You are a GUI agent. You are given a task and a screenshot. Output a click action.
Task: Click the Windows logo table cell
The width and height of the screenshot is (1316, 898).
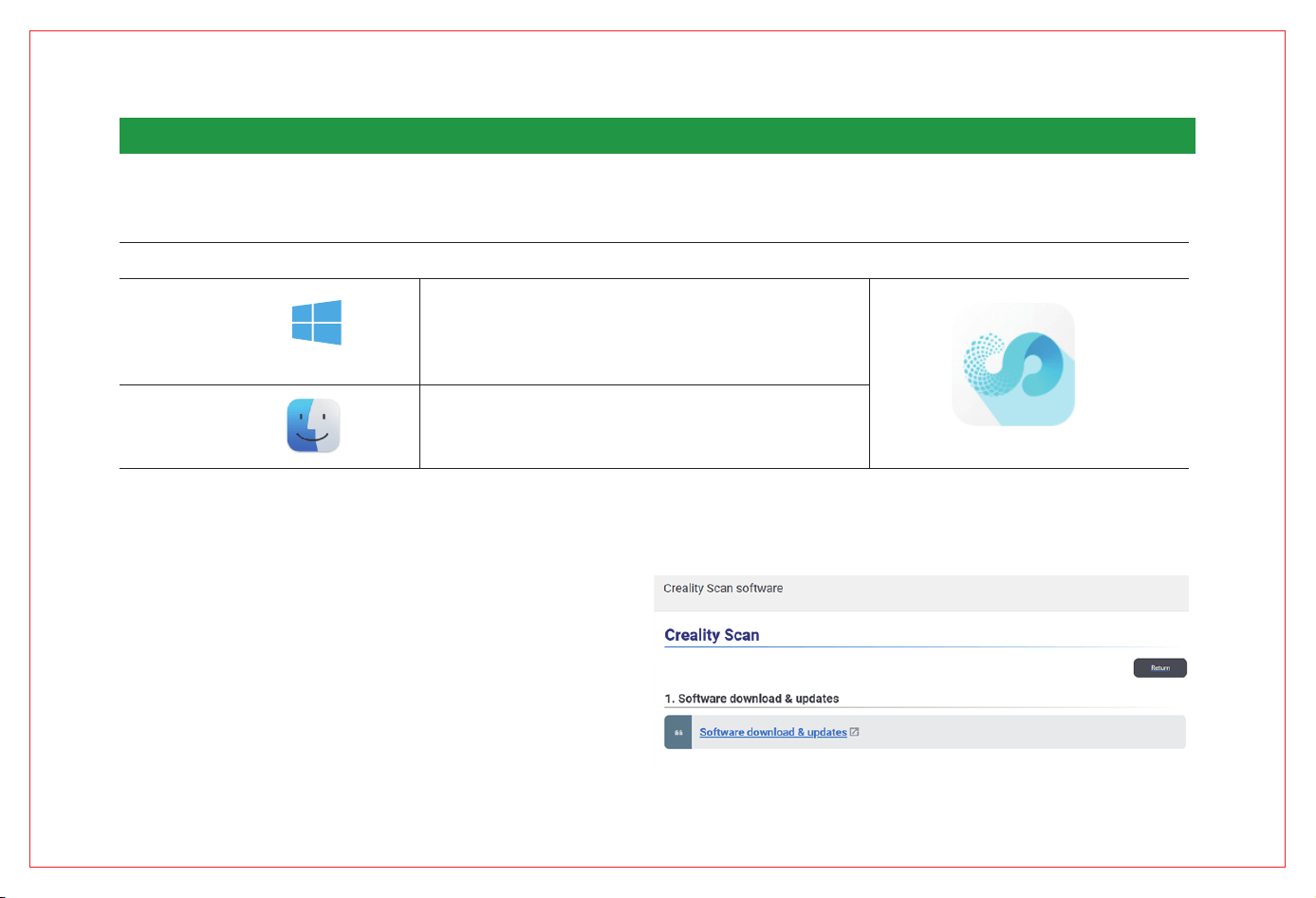(269, 331)
